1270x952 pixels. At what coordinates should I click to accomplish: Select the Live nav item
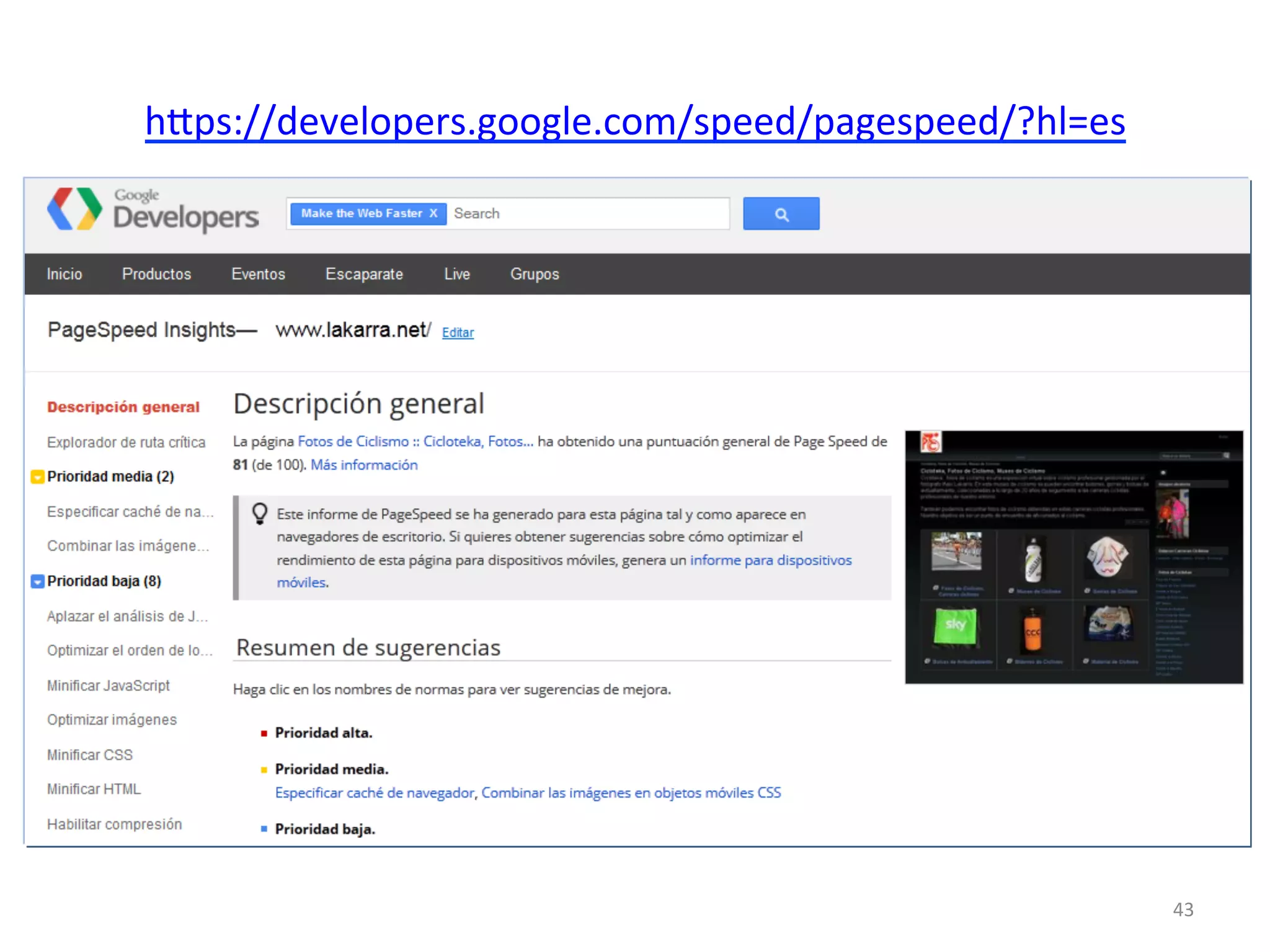click(457, 274)
